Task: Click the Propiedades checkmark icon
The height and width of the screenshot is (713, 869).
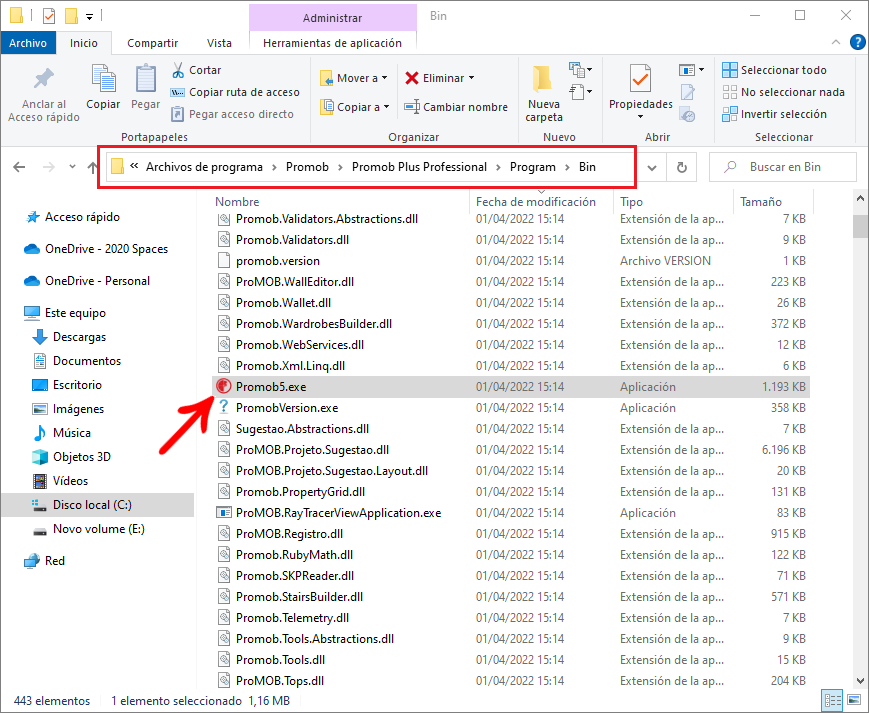Action: (x=640, y=79)
